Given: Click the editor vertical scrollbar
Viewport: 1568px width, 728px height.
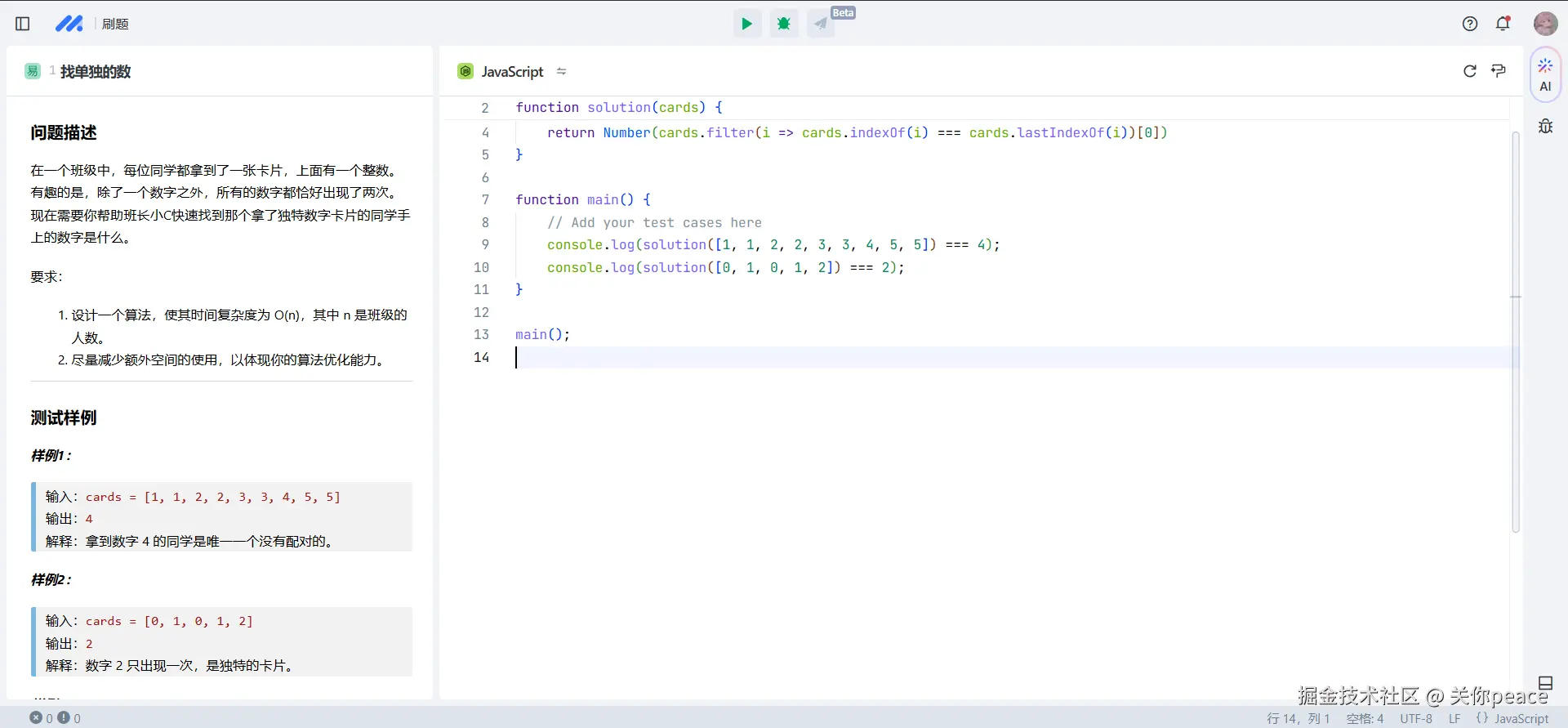Looking at the screenshot, I should [x=1516, y=327].
